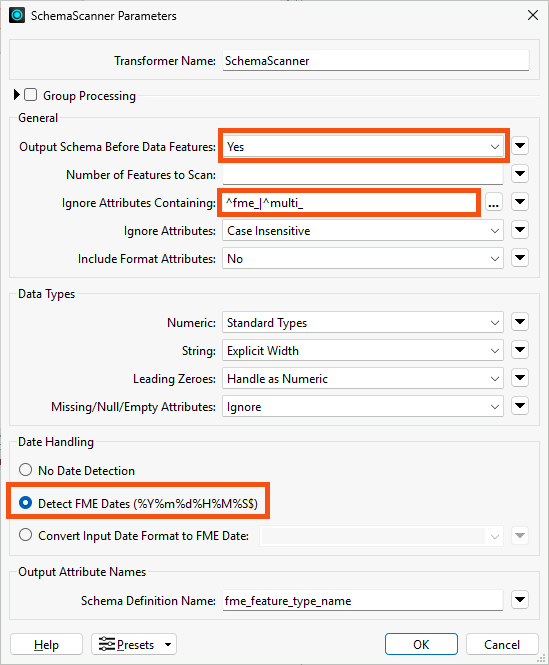This screenshot has width=549, height=665.
Task: Edit the Schema Definition Name field
Action: point(363,601)
